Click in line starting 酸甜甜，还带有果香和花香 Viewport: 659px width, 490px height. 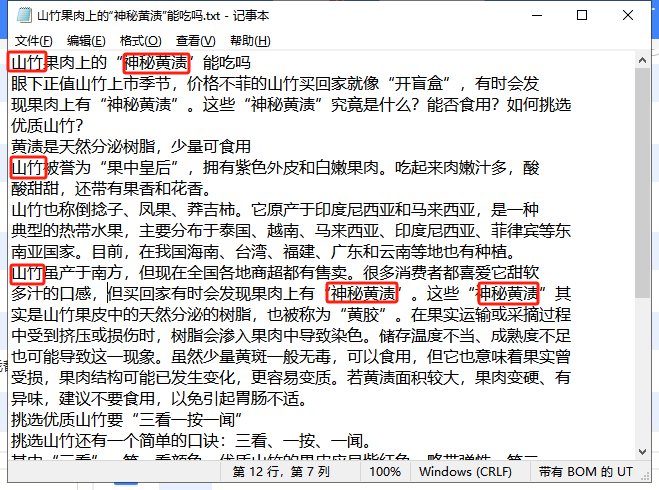point(111,189)
